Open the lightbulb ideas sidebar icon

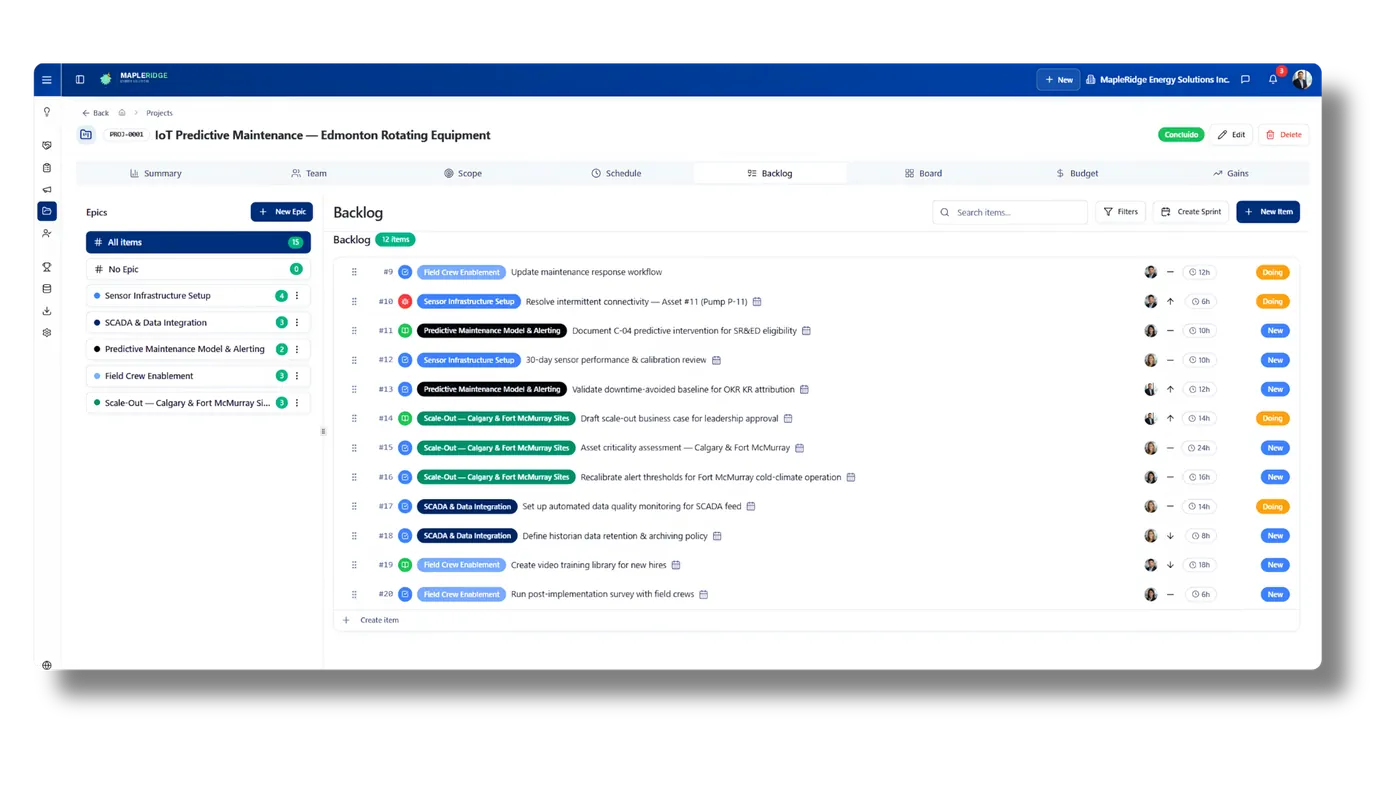coord(47,112)
